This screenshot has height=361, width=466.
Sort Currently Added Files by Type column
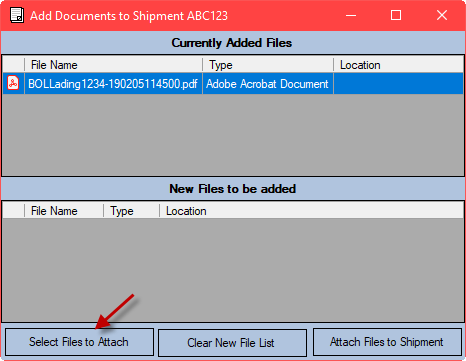[268, 65]
